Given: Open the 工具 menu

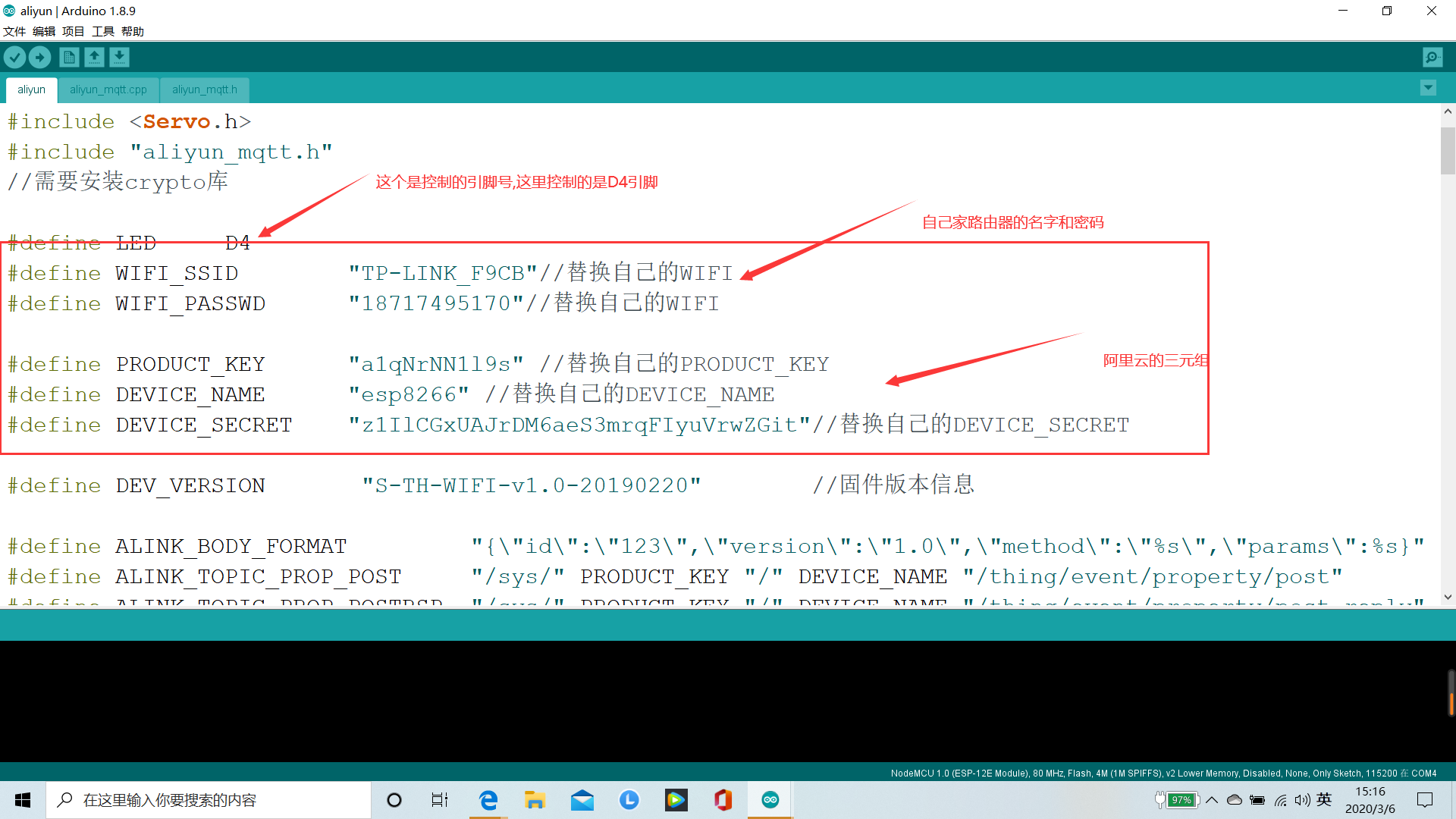Looking at the screenshot, I should (x=103, y=31).
